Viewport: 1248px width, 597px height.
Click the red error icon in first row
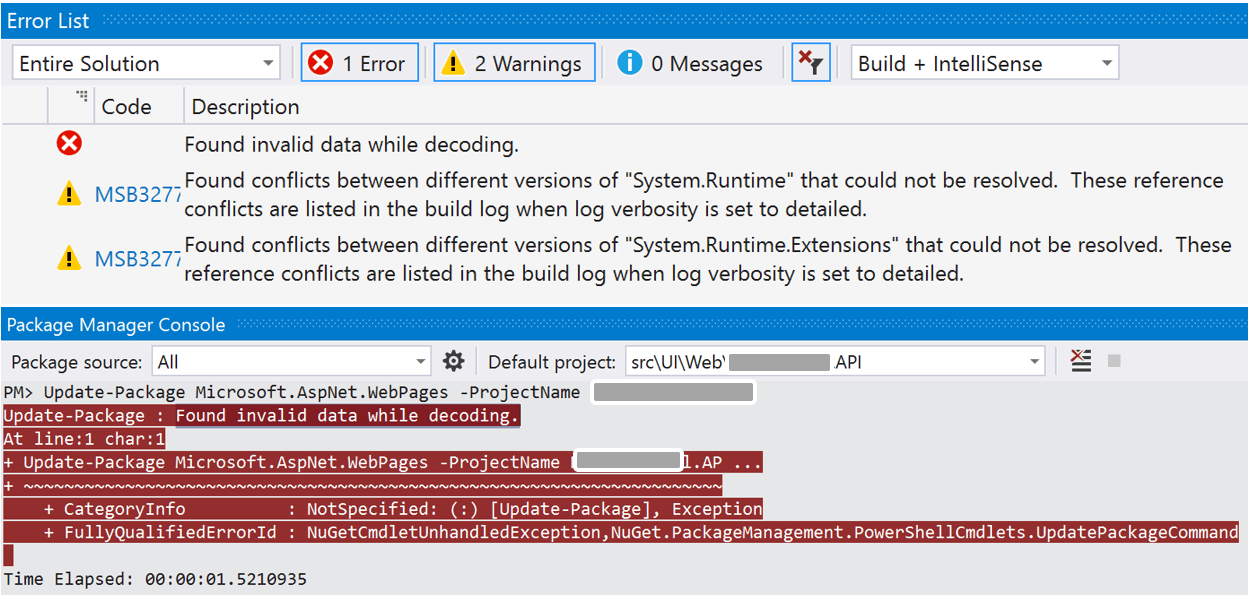69,145
